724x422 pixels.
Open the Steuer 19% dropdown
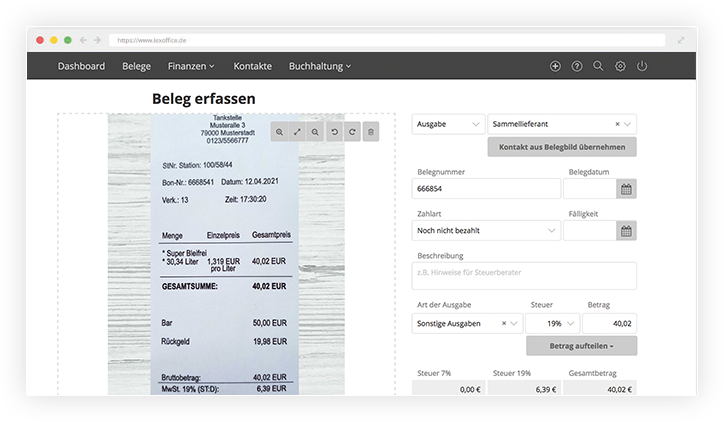click(552, 324)
